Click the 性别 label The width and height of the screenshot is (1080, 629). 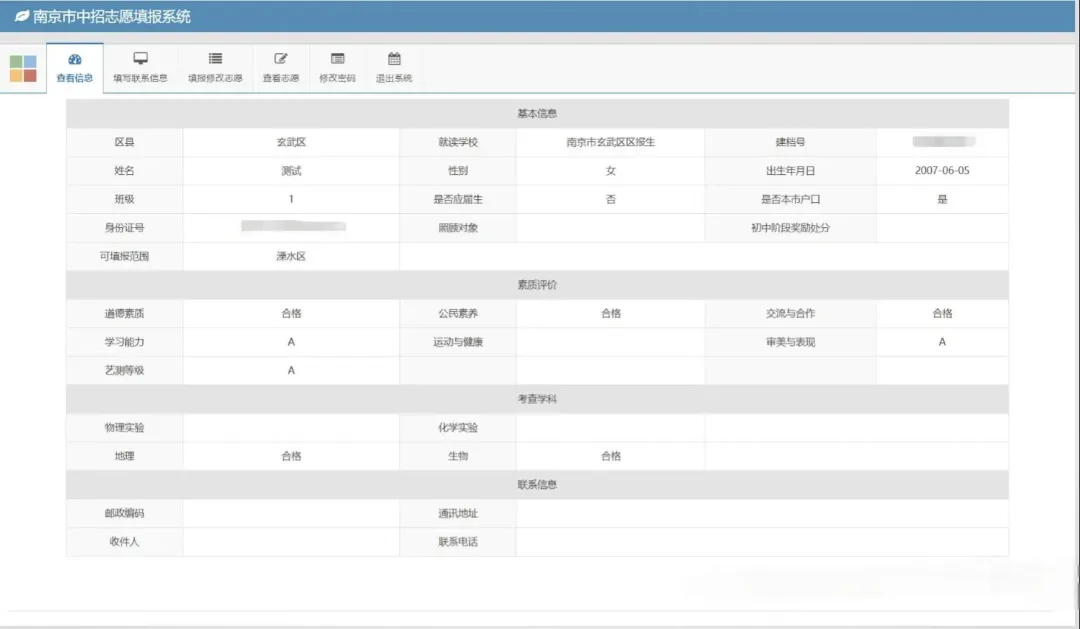point(458,171)
